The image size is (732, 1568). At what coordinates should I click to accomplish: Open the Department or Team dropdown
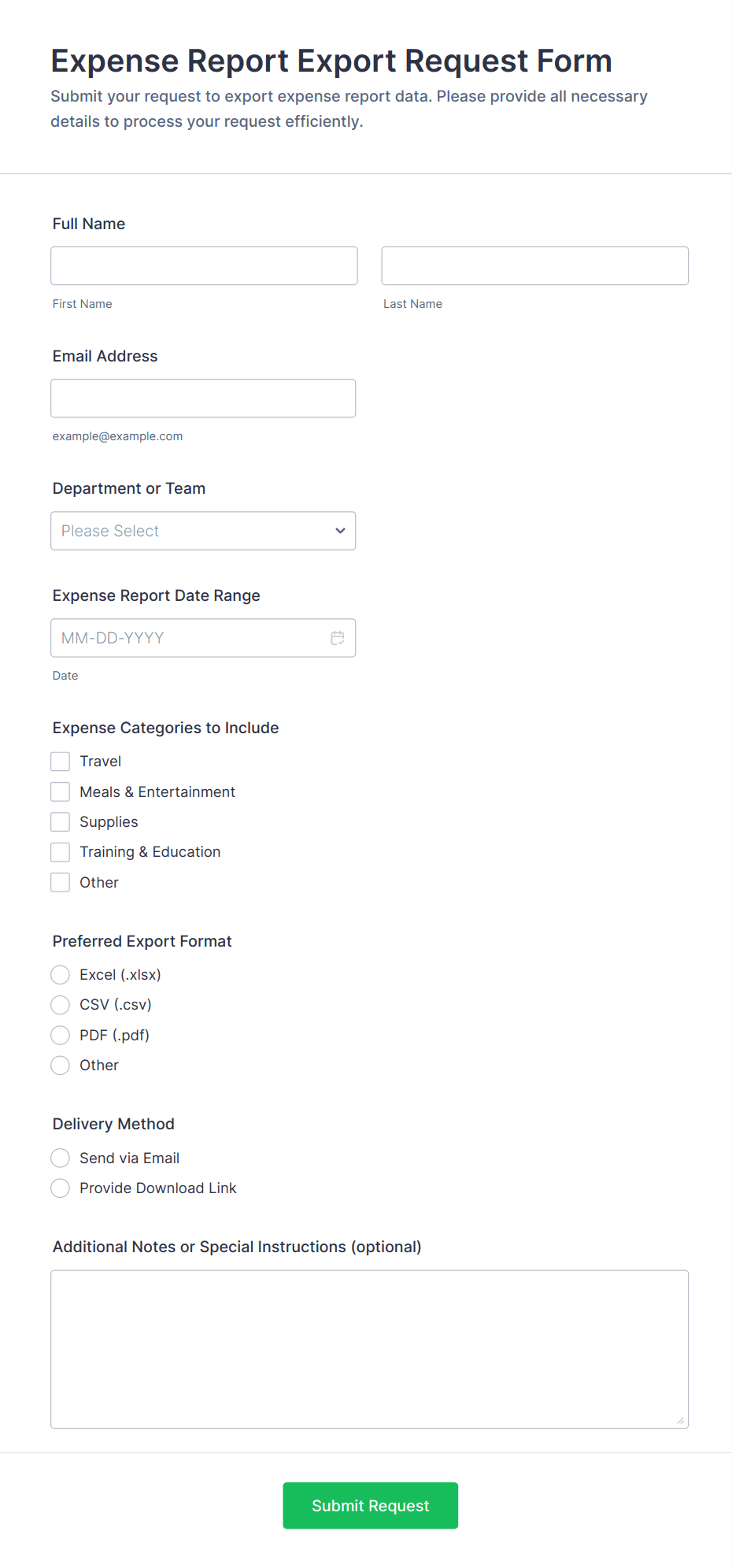203,531
